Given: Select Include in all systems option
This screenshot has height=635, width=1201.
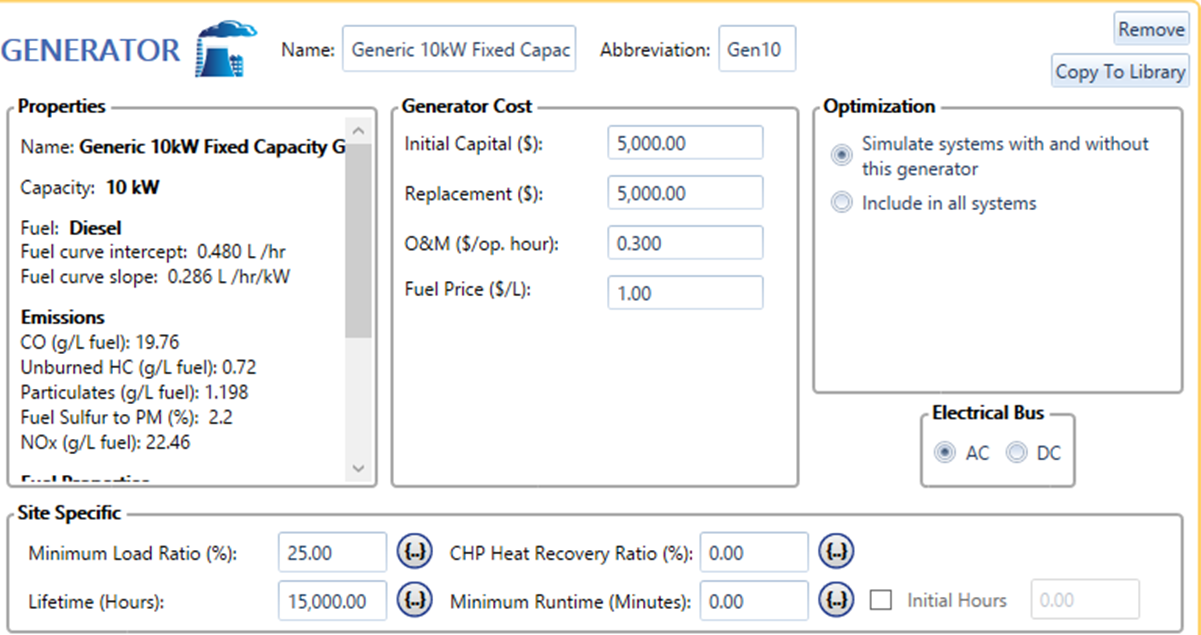Looking at the screenshot, I should (x=842, y=202).
